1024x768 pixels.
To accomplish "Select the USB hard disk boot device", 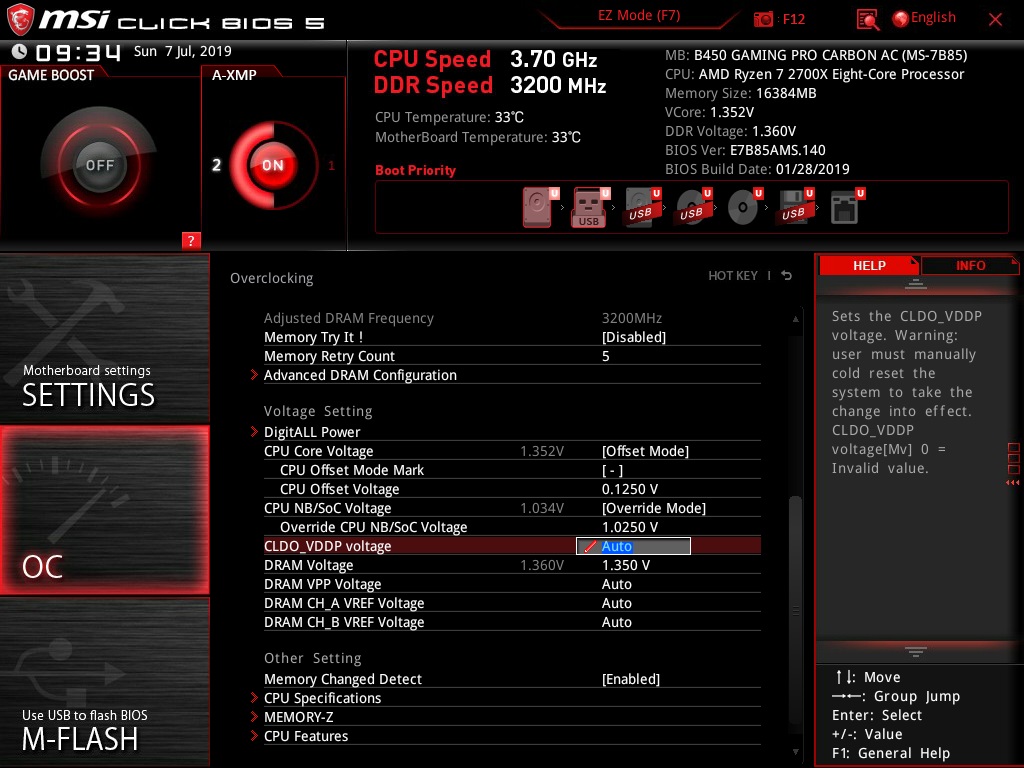I will (x=642, y=207).
